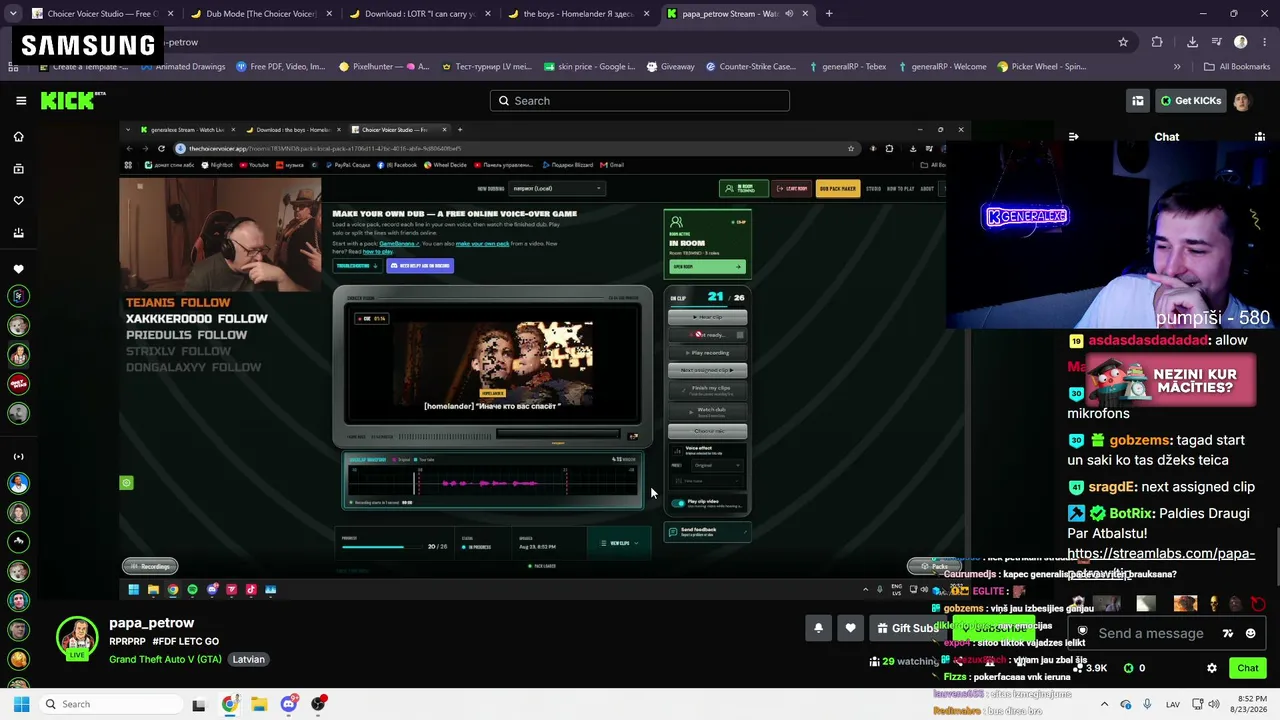Screen dimensions: 1280x720
Task: Click the Dub Pack Maker button in stream
Action: (x=837, y=188)
